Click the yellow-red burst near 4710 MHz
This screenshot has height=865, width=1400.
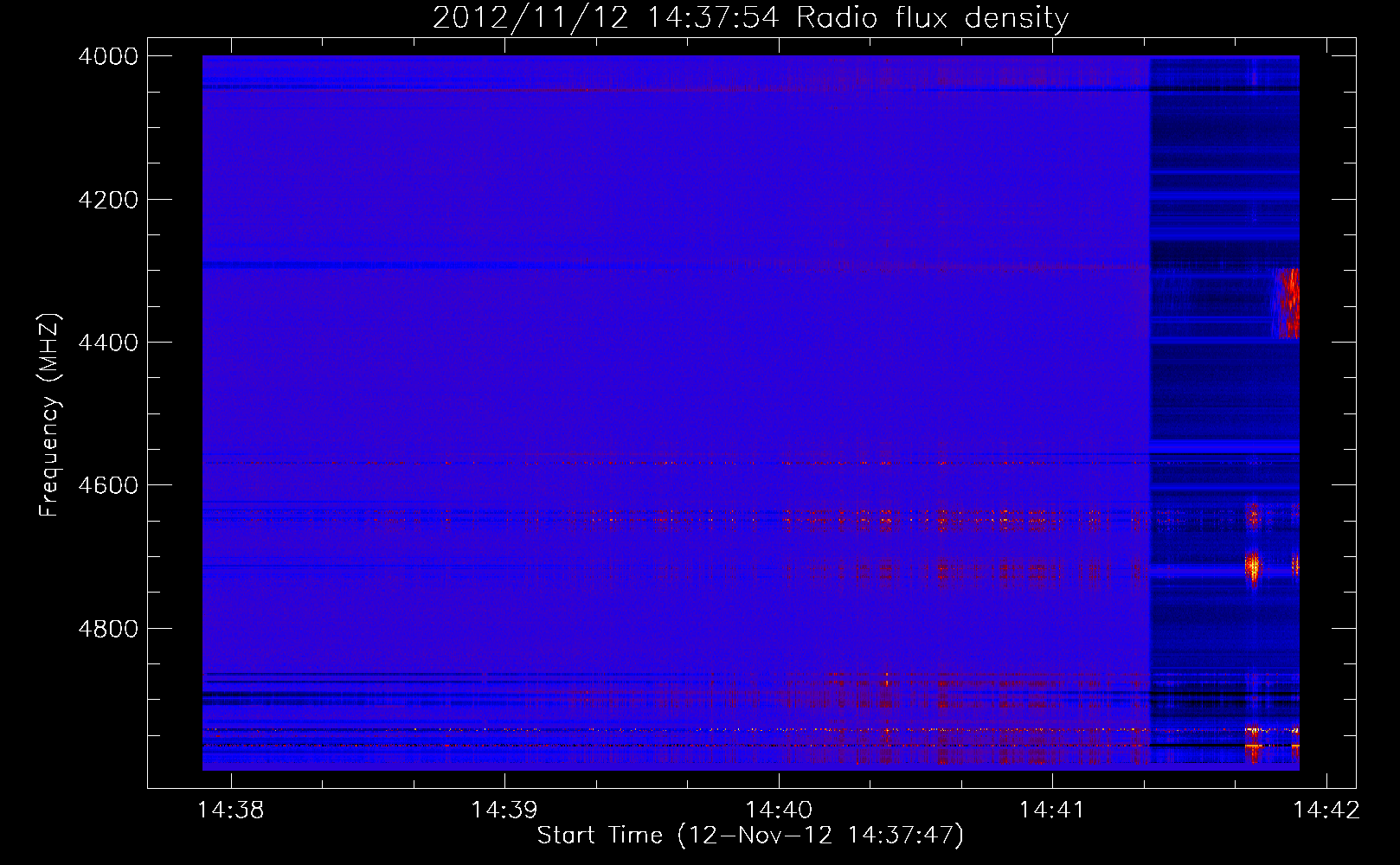(x=1252, y=567)
